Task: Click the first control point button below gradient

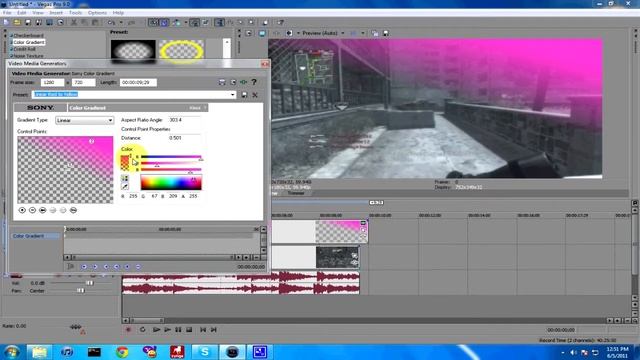Action: [x=22, y=210]
